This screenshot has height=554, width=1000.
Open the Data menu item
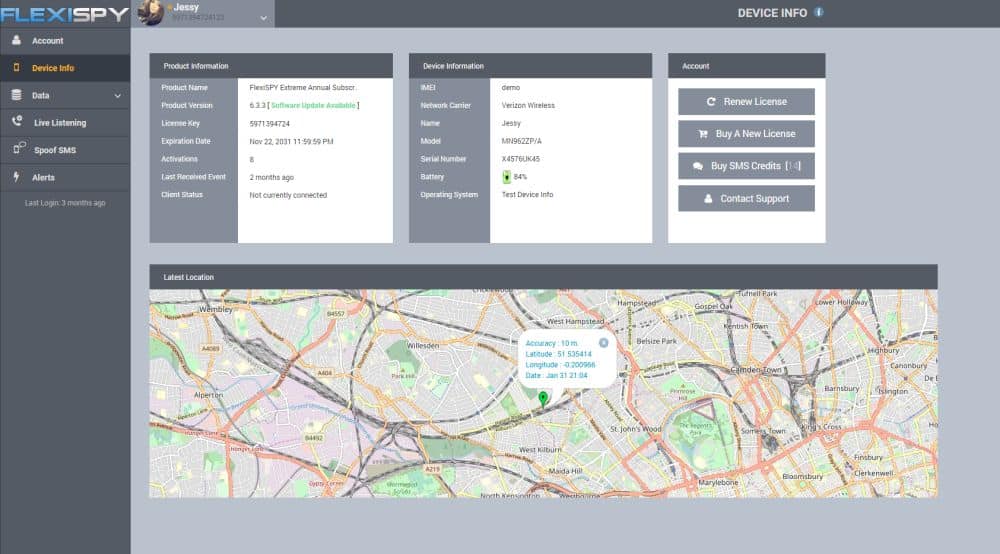tap(65, 96)
